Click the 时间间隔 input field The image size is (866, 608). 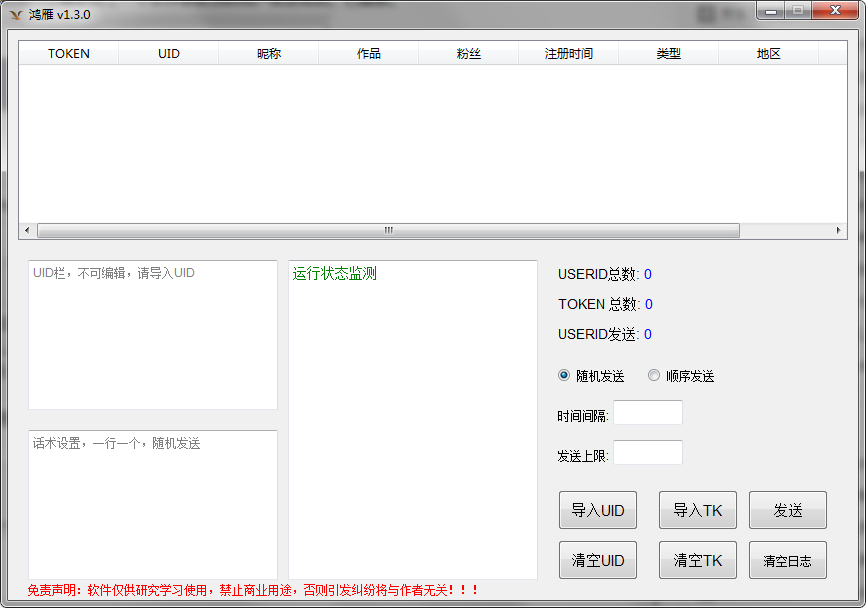647,413
